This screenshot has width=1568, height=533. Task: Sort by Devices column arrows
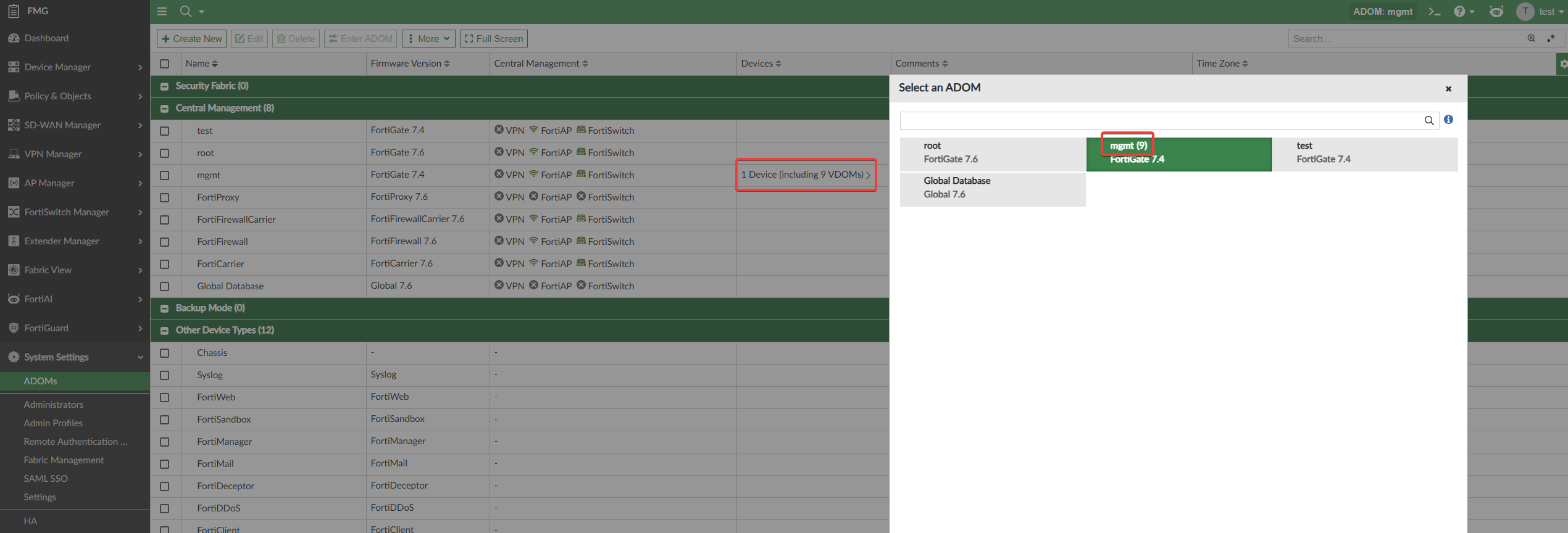pyautogui.click(x=778, y=64)
